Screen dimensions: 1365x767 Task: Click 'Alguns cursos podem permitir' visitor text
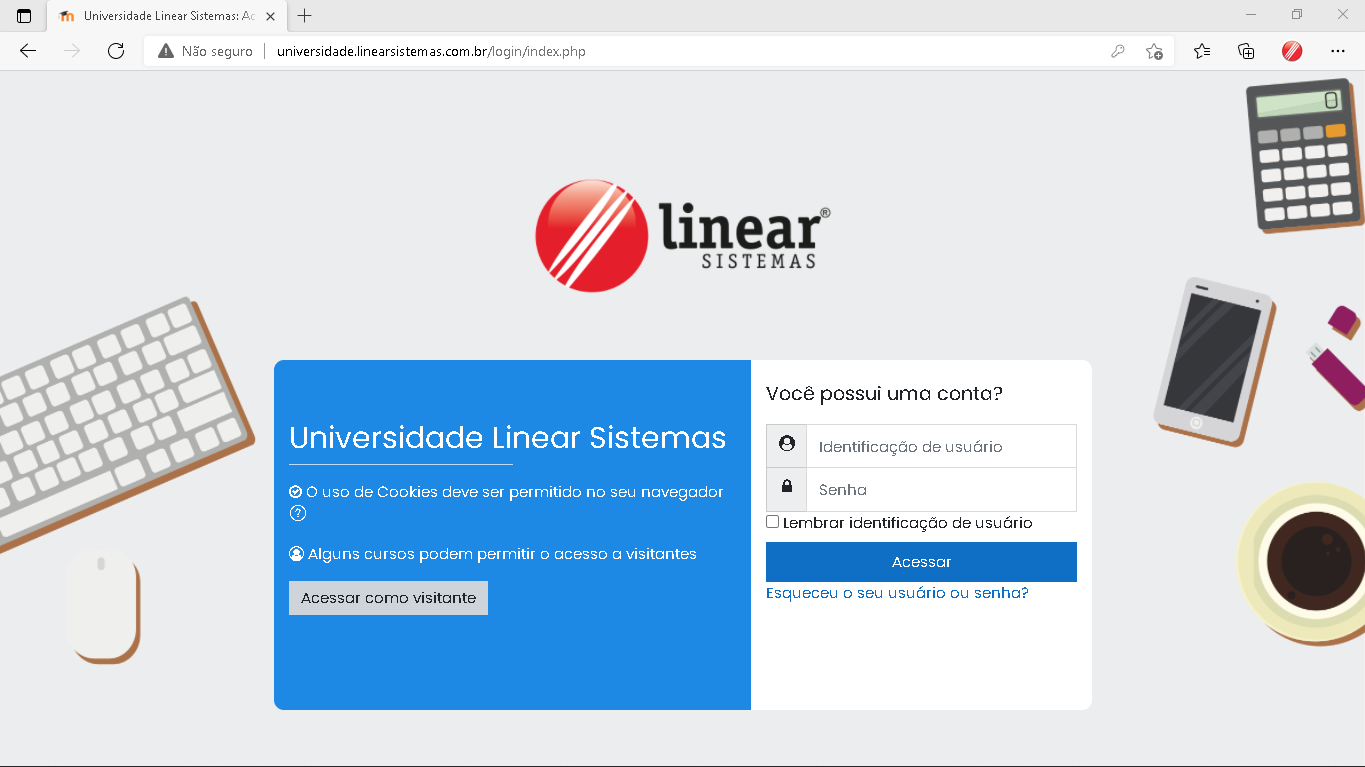[502, 554]
